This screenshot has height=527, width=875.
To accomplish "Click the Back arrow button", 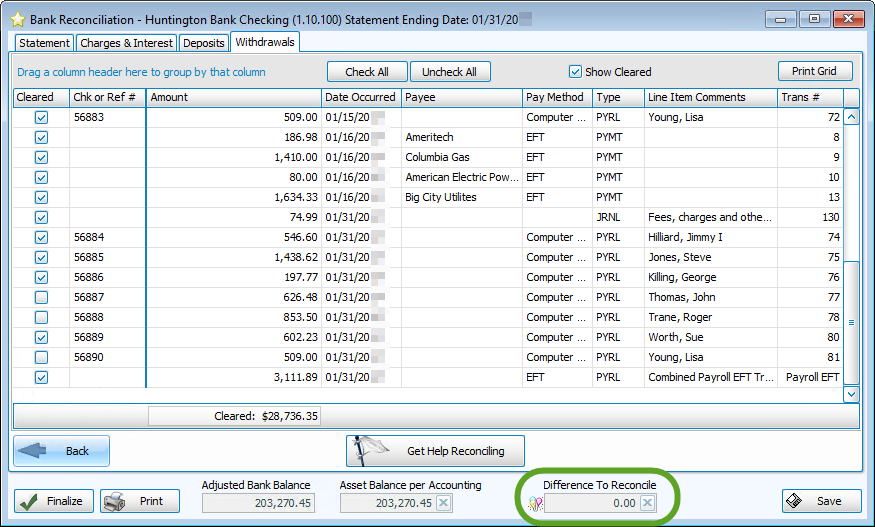I will [61, 451].
